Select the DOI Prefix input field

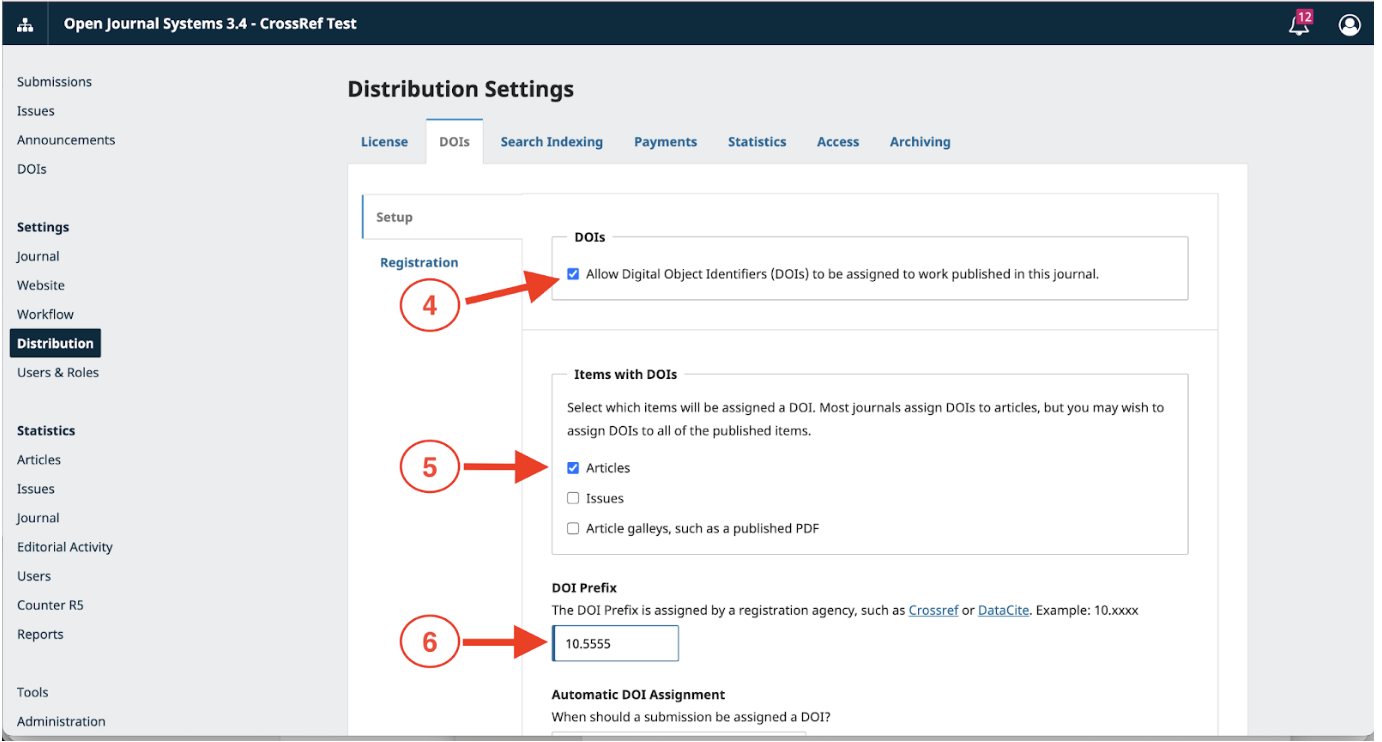tap(614, 643)
